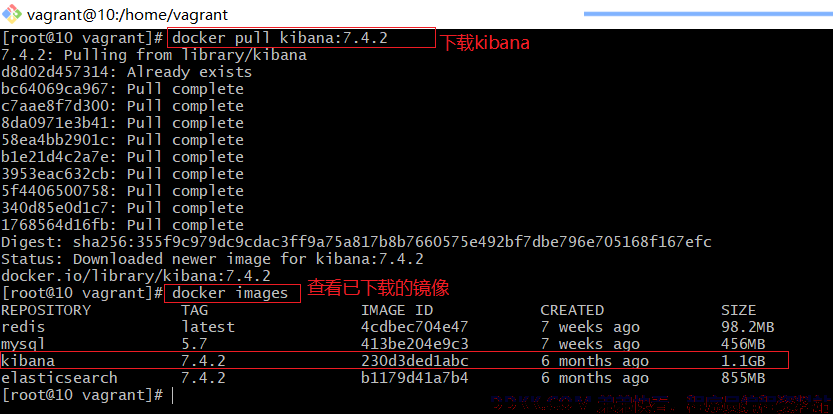The height and width of the screenshot is (414, 833).
Task: Click the kibana repository row
Action: coord(394,360)
